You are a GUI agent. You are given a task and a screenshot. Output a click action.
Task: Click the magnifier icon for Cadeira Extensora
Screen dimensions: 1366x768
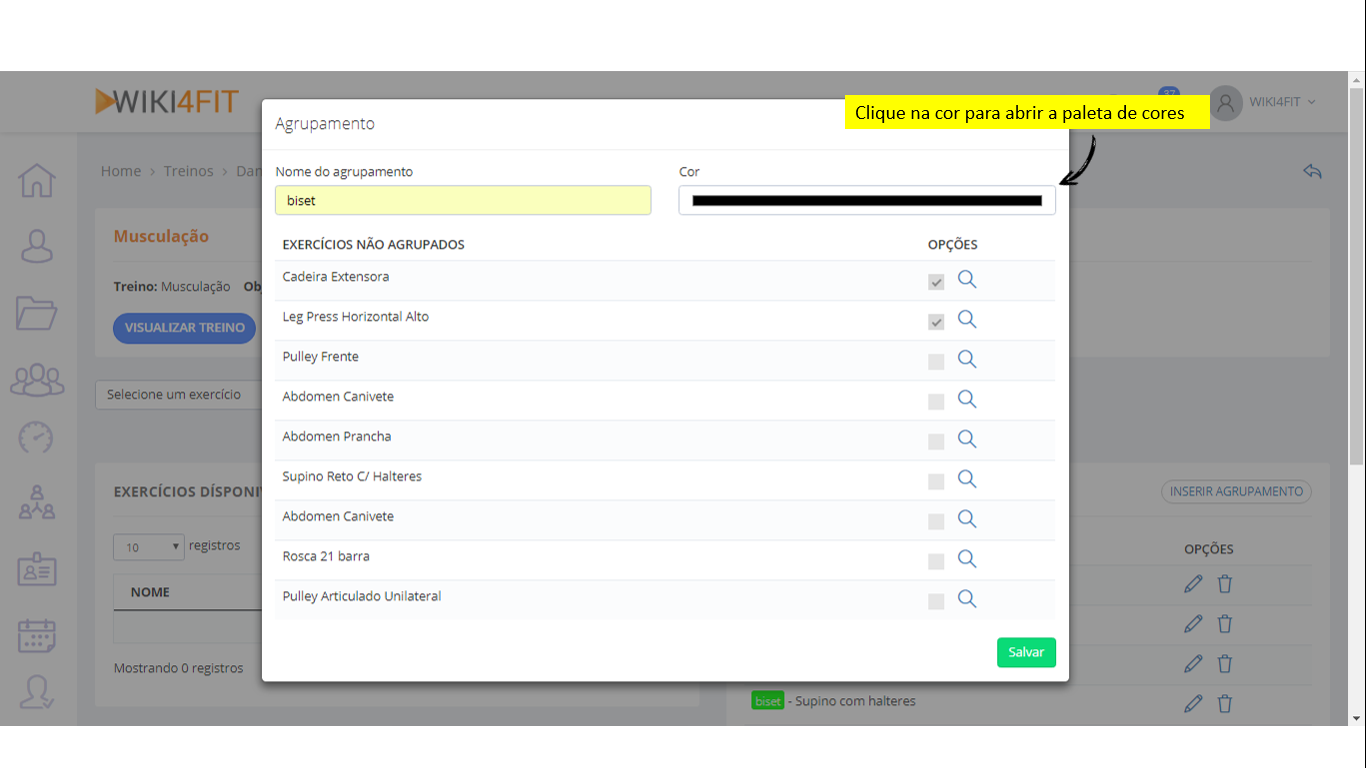967,280
